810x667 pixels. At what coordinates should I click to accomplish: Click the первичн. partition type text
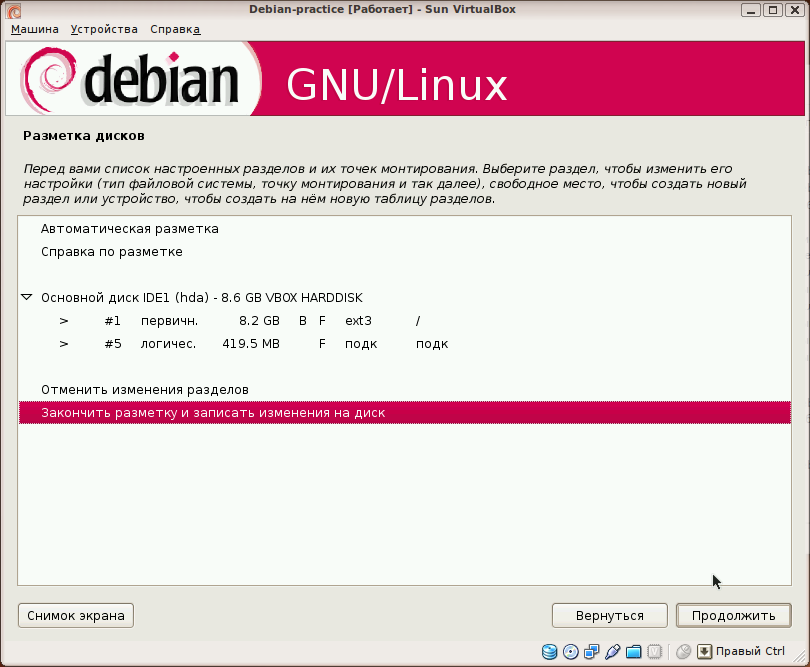169,321
